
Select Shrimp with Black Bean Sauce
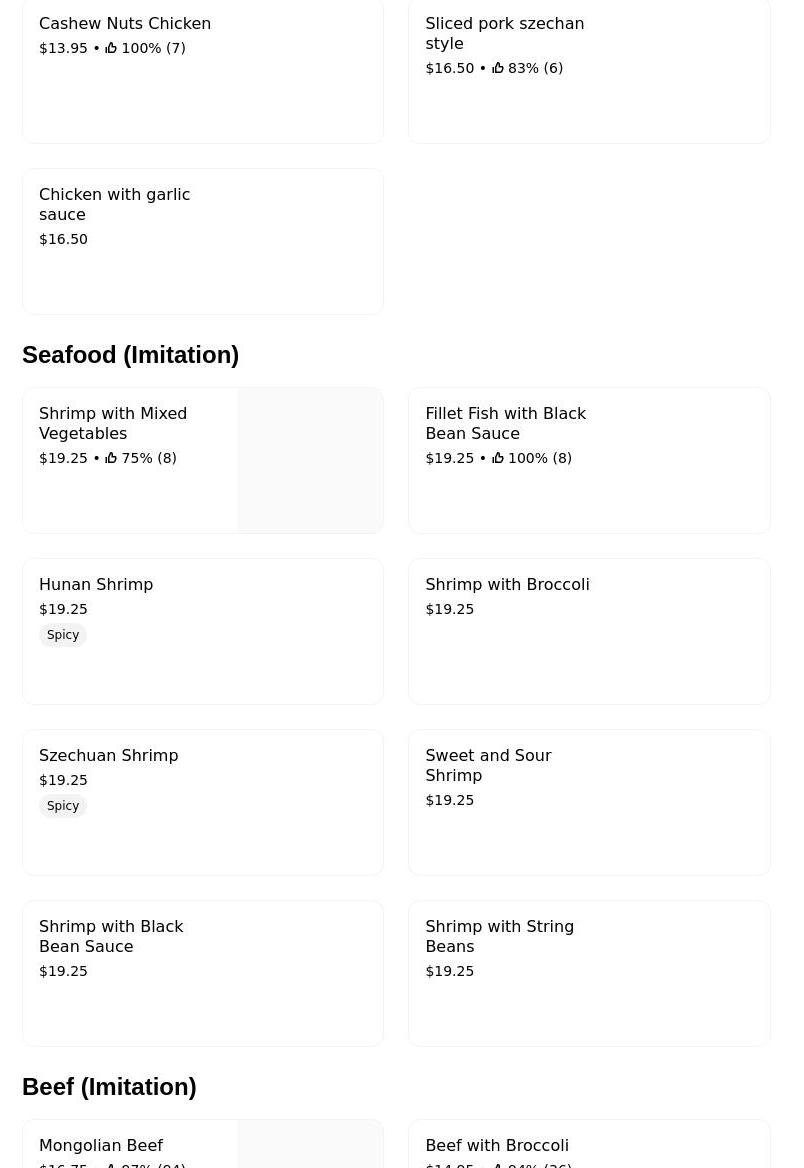coord(203,973)
